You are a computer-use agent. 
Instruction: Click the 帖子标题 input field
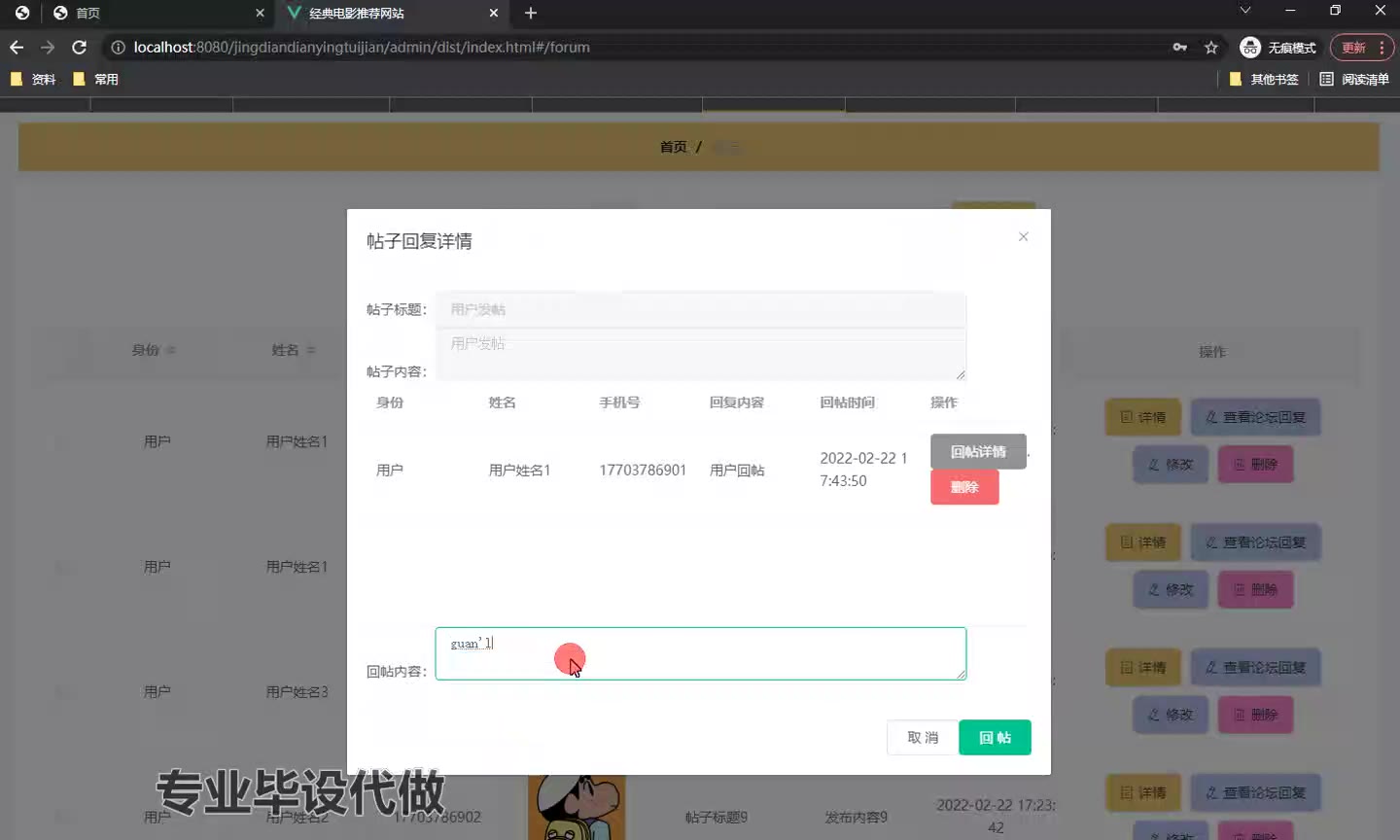[x=700, y=309]
